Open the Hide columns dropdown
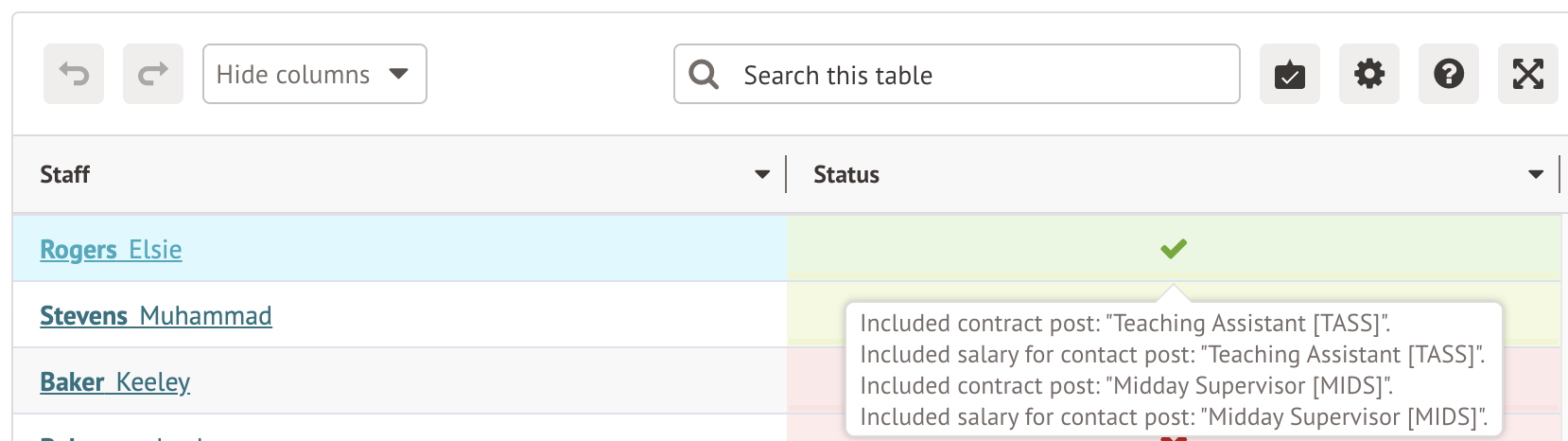This screenshot has height=441, width=1568. click(314, 74)
